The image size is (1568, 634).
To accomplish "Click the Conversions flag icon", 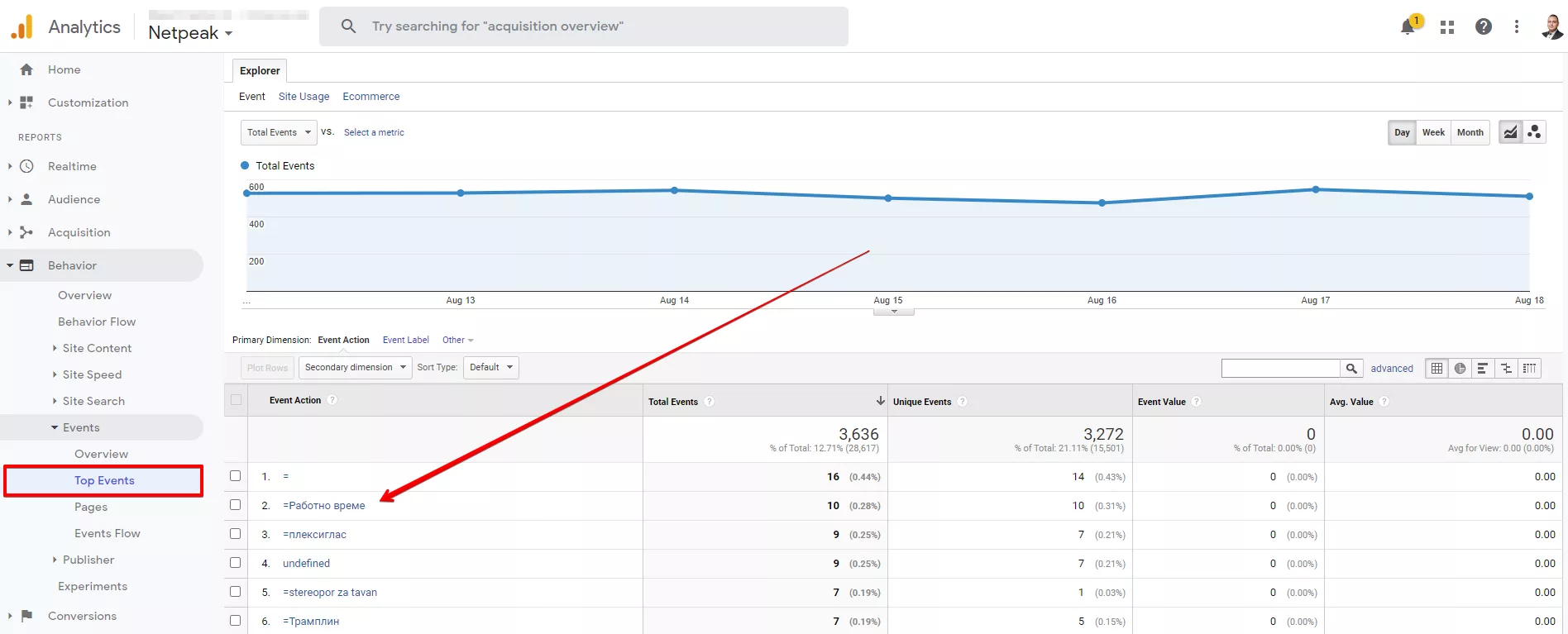I will click(26, 616).
